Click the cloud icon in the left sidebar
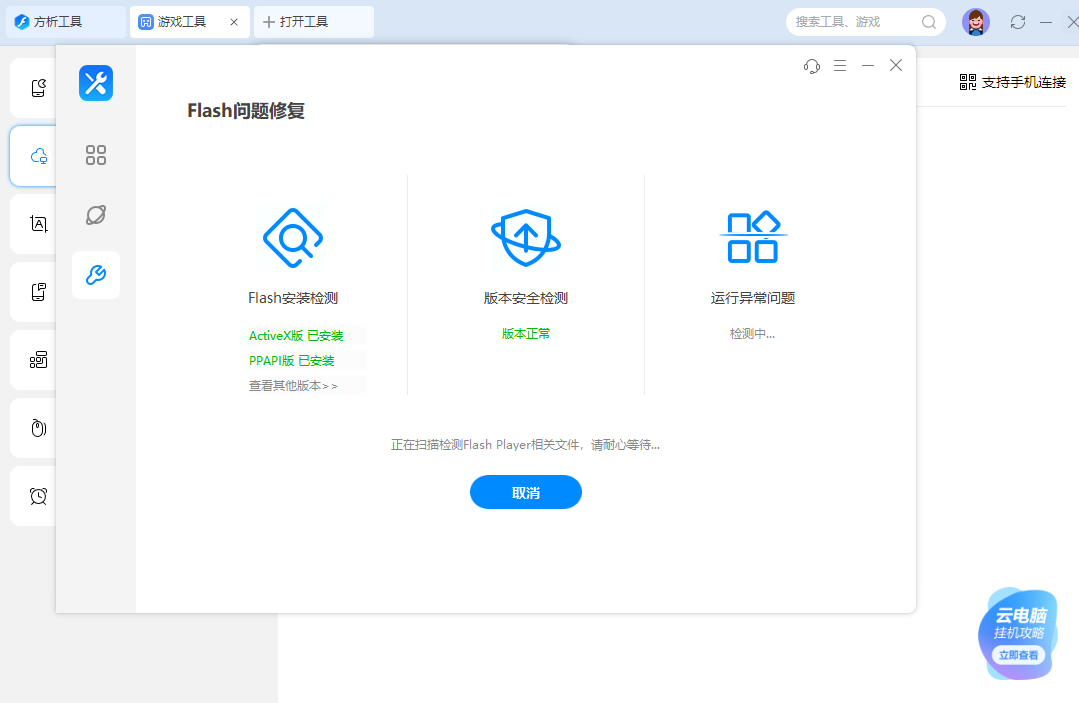This screenshot has width=1079, height=703. point(36,155)
